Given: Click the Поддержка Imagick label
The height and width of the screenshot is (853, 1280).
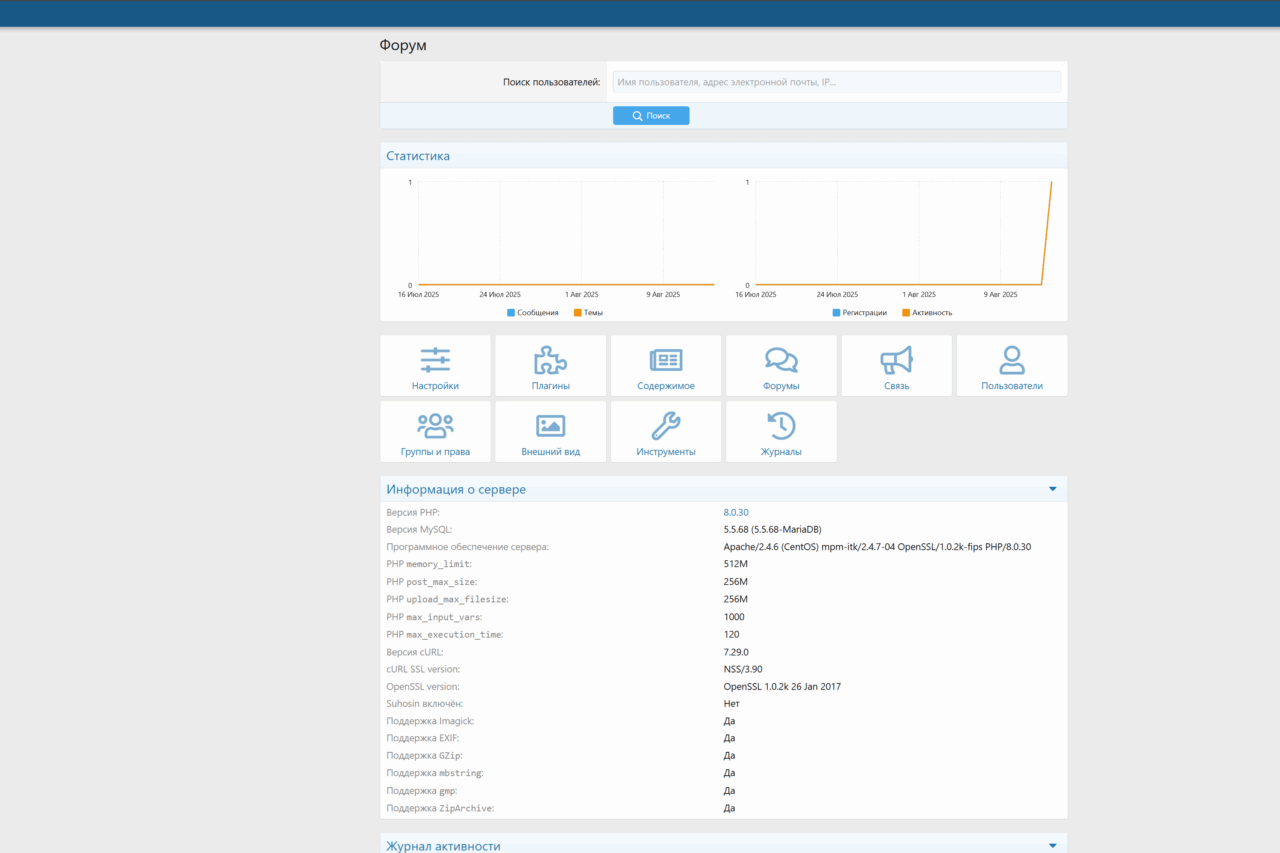Looking at the screenshot, I should pyautogui.click(x=431, y=721).
